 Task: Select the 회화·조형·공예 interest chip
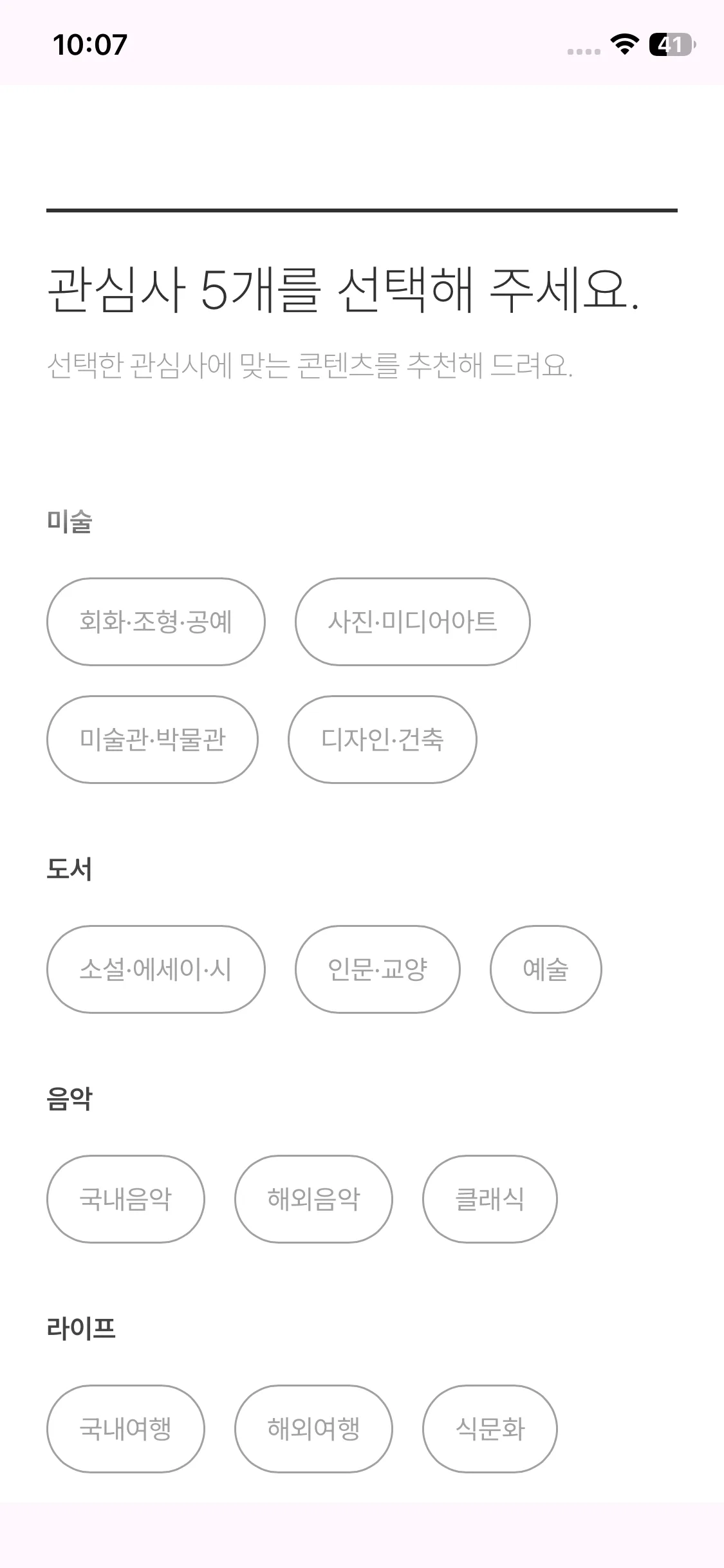(156, 622)
